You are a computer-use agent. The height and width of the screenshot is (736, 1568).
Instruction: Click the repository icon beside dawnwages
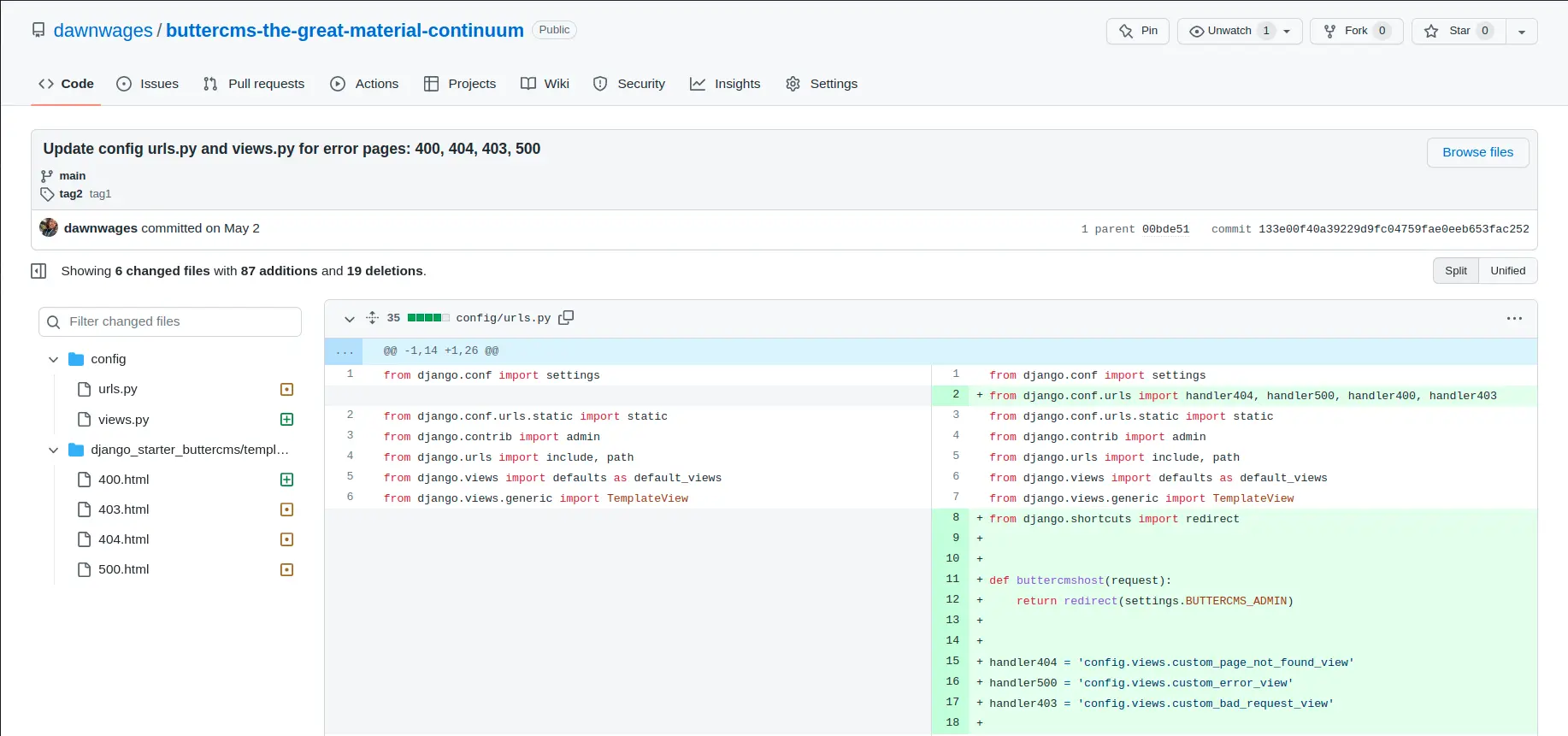pyautogui.click(x=38, y=31)
